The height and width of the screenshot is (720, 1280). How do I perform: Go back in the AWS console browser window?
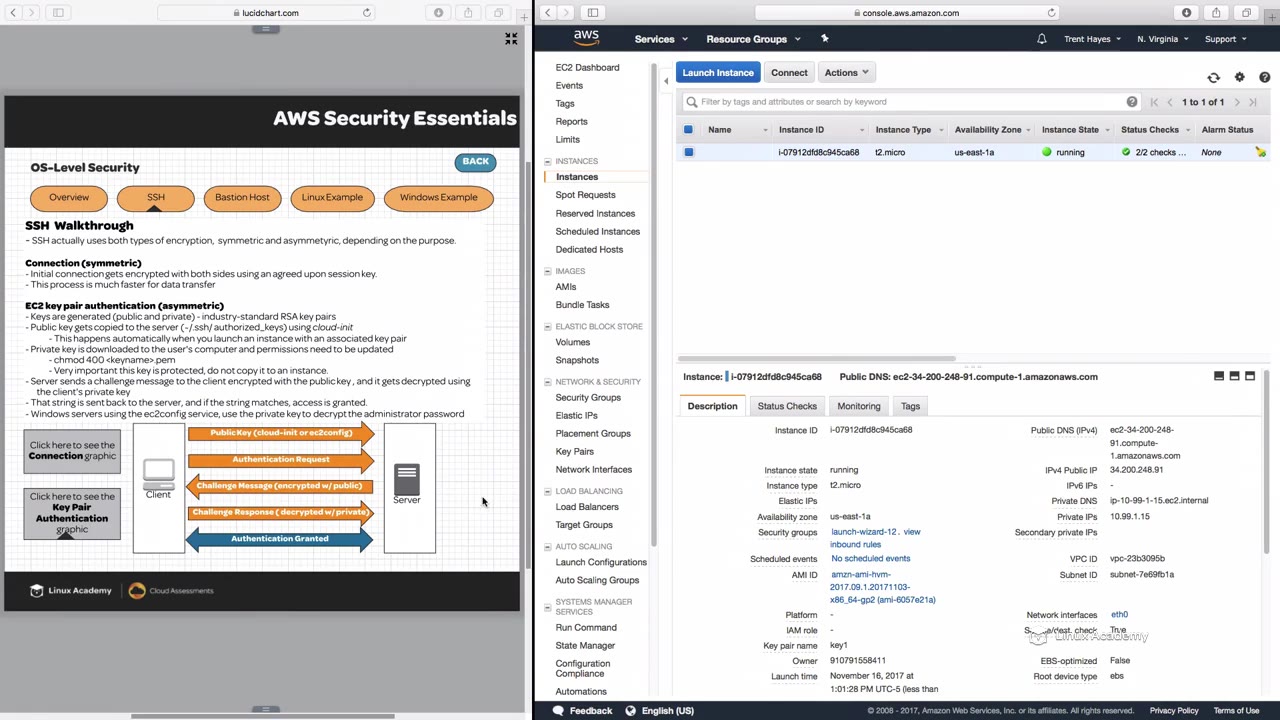point(548,13)
